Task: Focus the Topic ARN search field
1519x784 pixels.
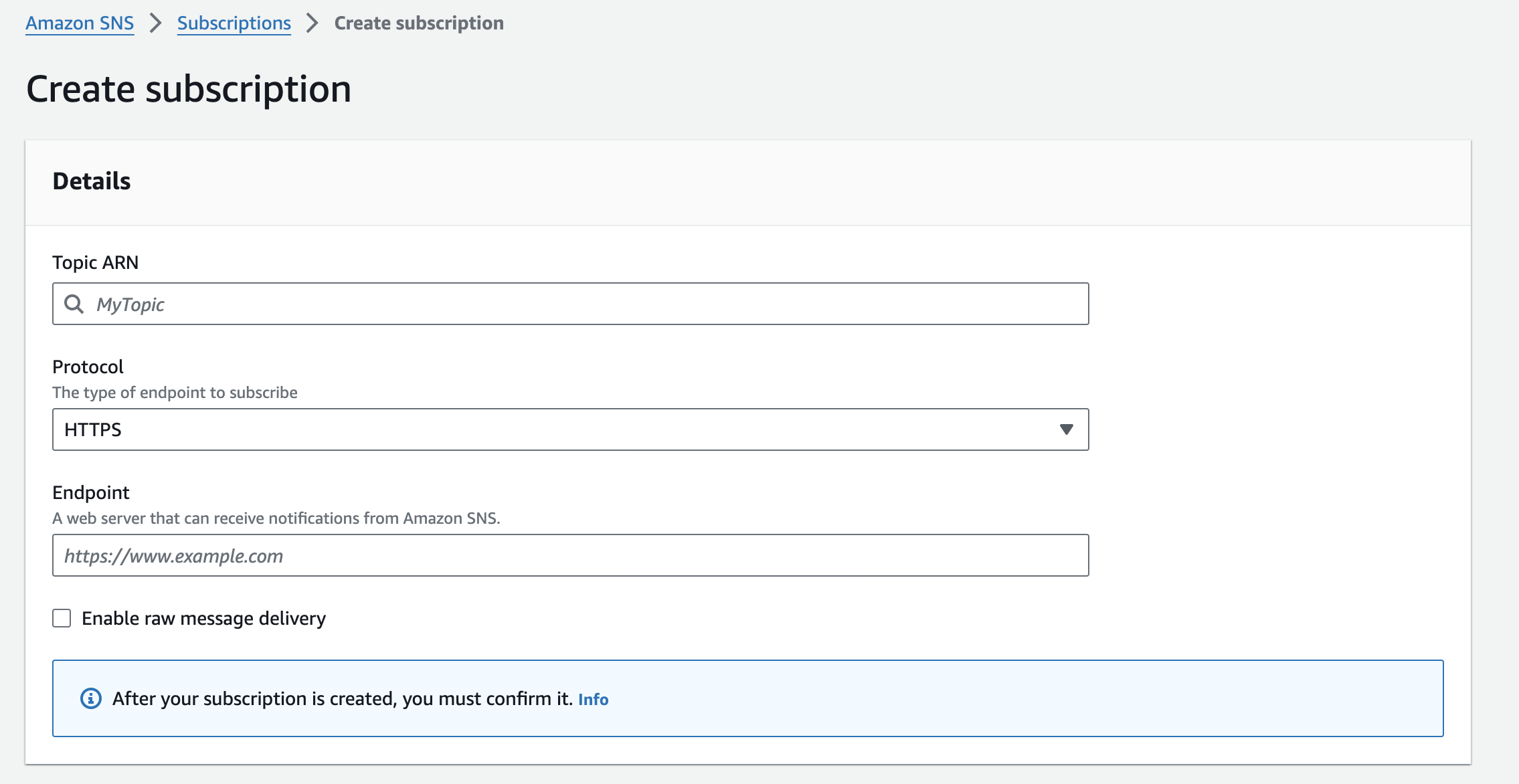Action: (x=570, y=304)
